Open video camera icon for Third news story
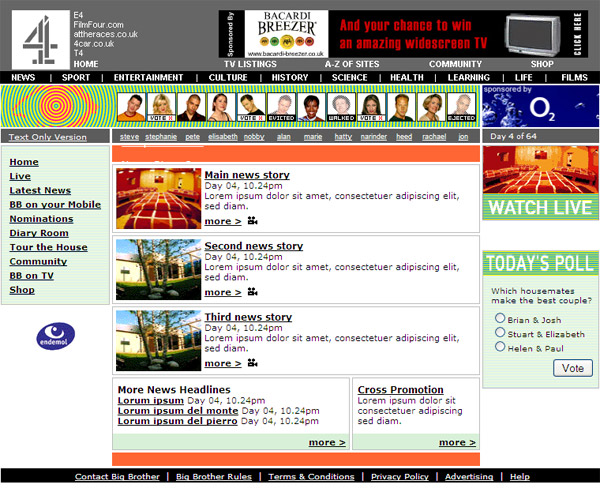The height and width of the screenshot is (492, 600). pyautogui.click(x=252, y=363)
